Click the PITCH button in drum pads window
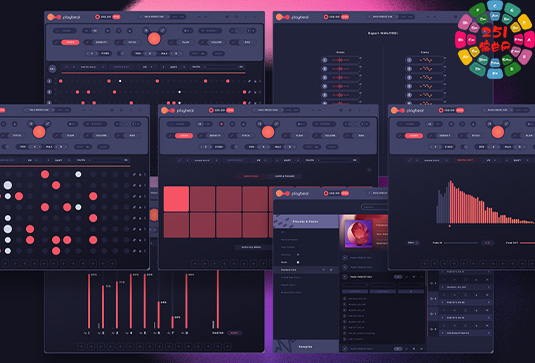The image size is (535, 363). click(246, 136)
